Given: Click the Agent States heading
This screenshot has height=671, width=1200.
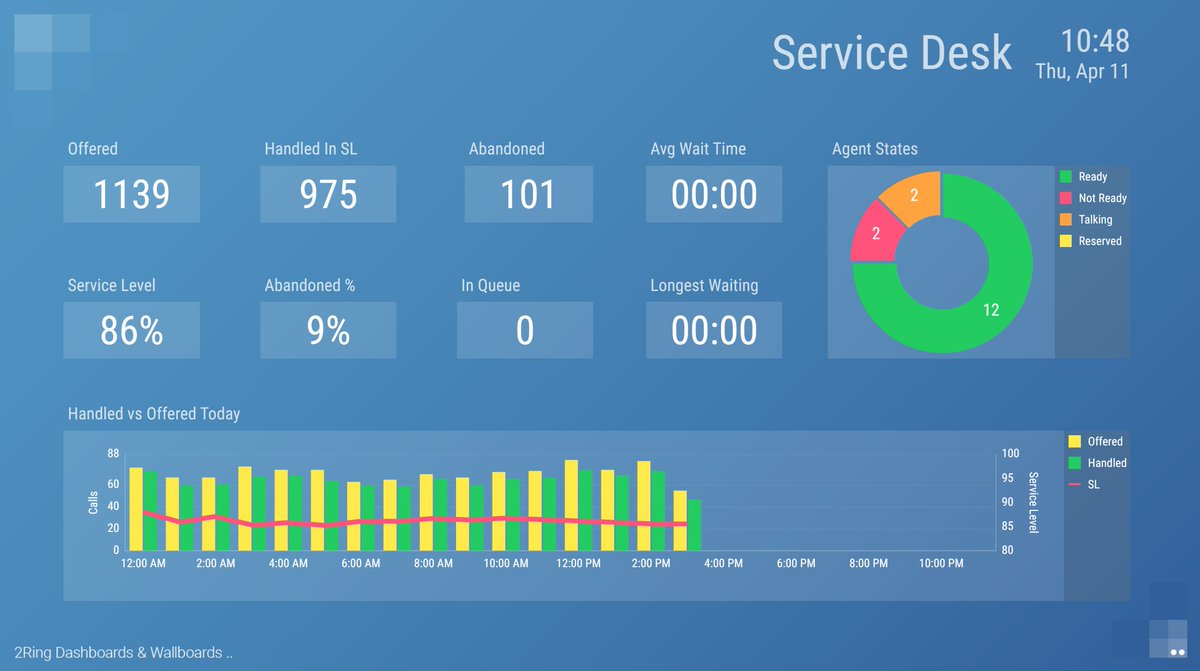Looking at the screenshot, I should [875, 149].
